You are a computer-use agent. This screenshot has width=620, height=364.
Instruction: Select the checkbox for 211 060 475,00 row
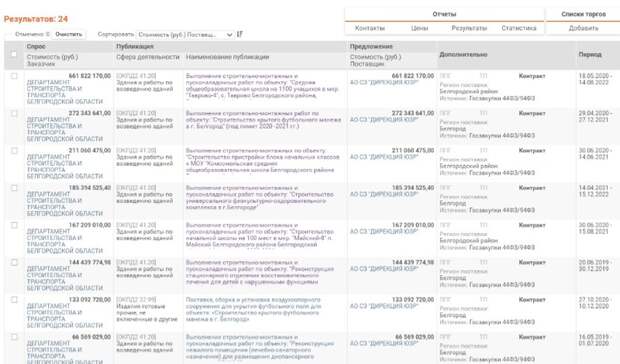[x=14, y=151]
